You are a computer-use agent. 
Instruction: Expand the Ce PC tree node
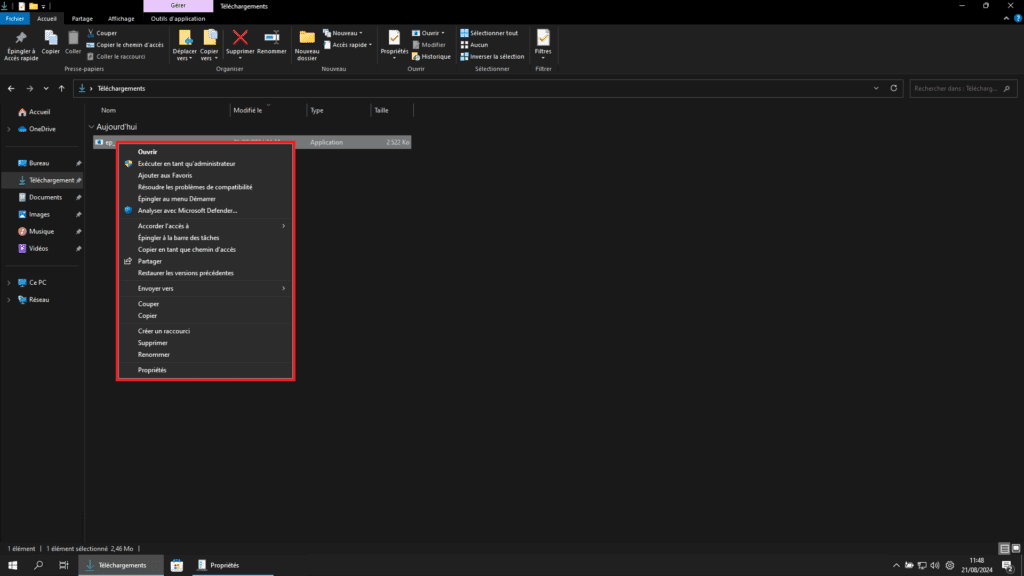pyautogui.click(x=9, y=283)
